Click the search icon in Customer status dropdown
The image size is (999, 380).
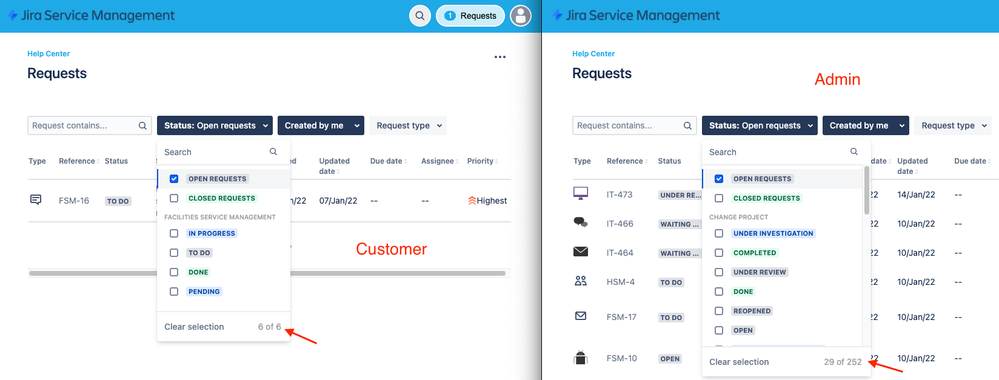click(273, 152)
